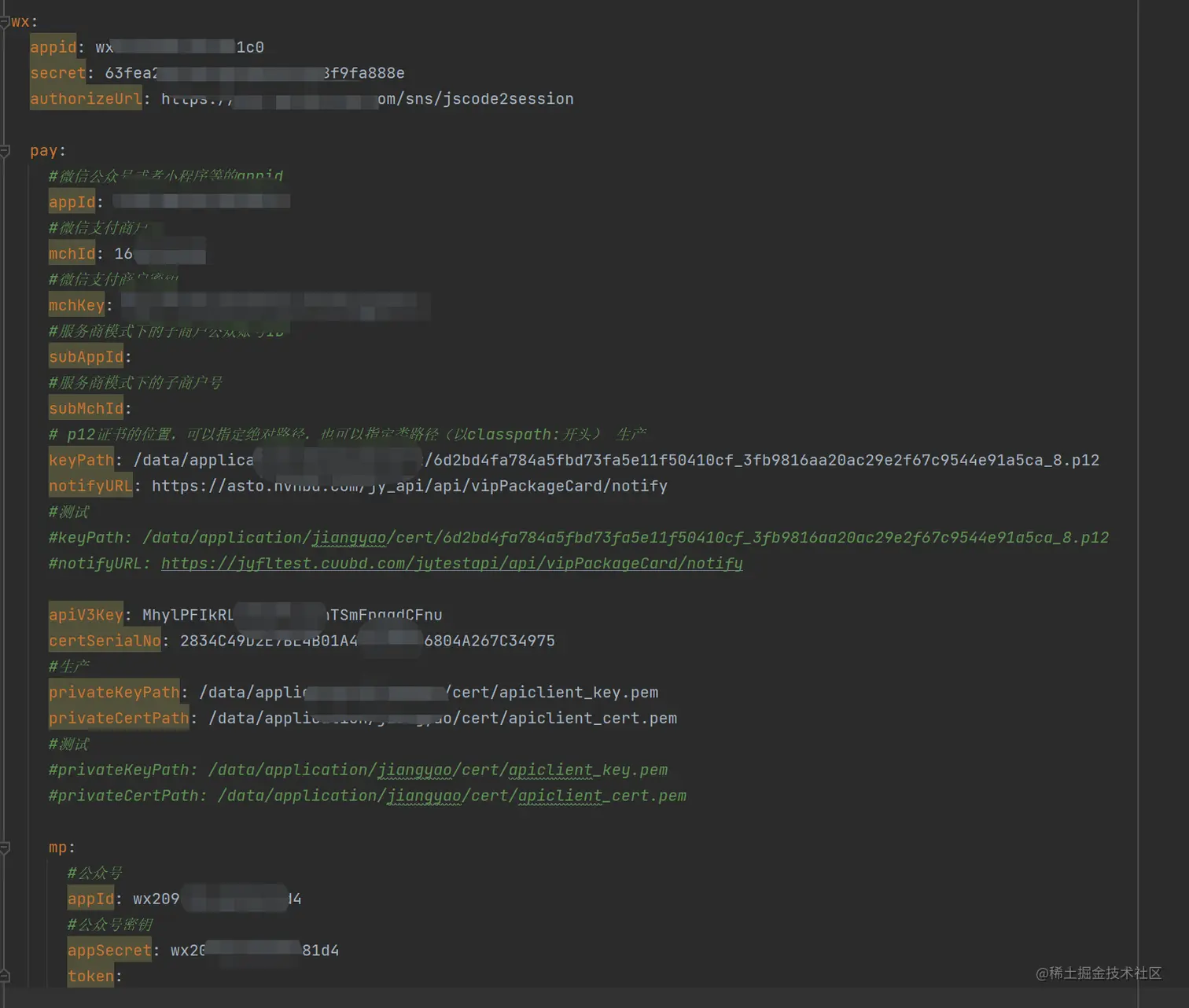This screenshot has height=1008, width=1189.
Task: Collapse the wx section fold marker
Action: tap(5, 21)
